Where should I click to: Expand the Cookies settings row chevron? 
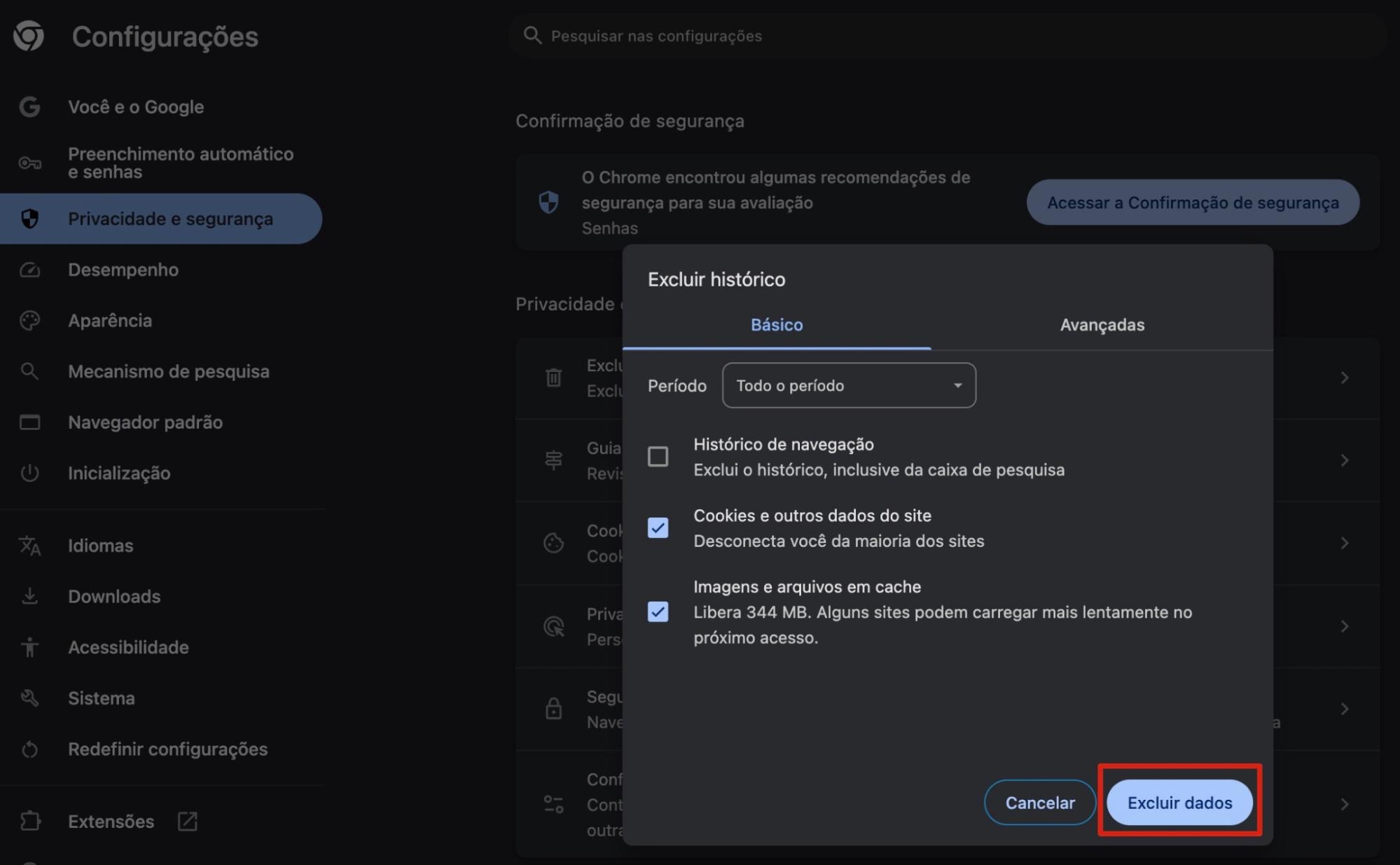tap(1345, 543)
